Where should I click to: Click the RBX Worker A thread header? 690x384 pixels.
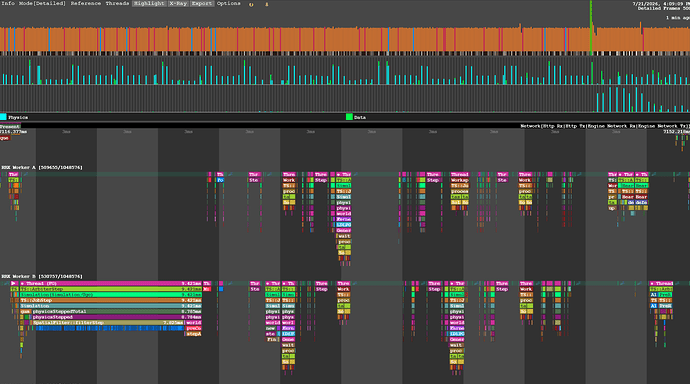(x=42, y=168)
